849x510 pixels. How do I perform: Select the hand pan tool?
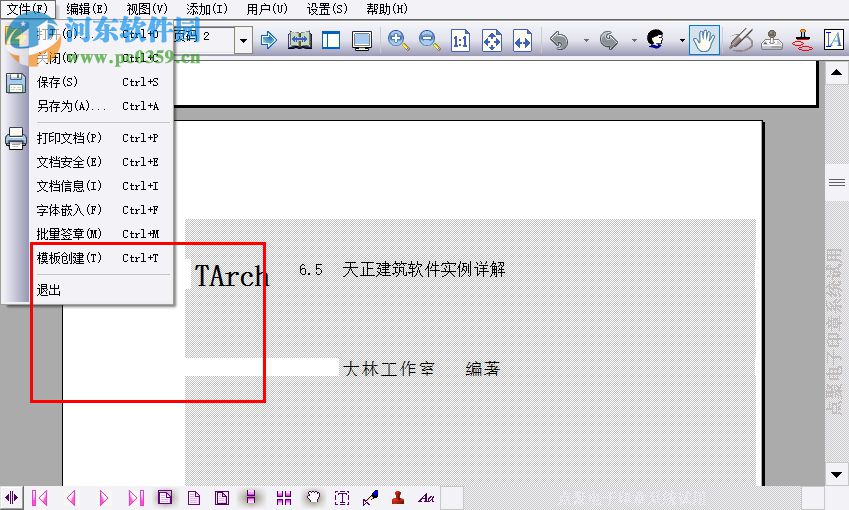(x=704, y=40)
